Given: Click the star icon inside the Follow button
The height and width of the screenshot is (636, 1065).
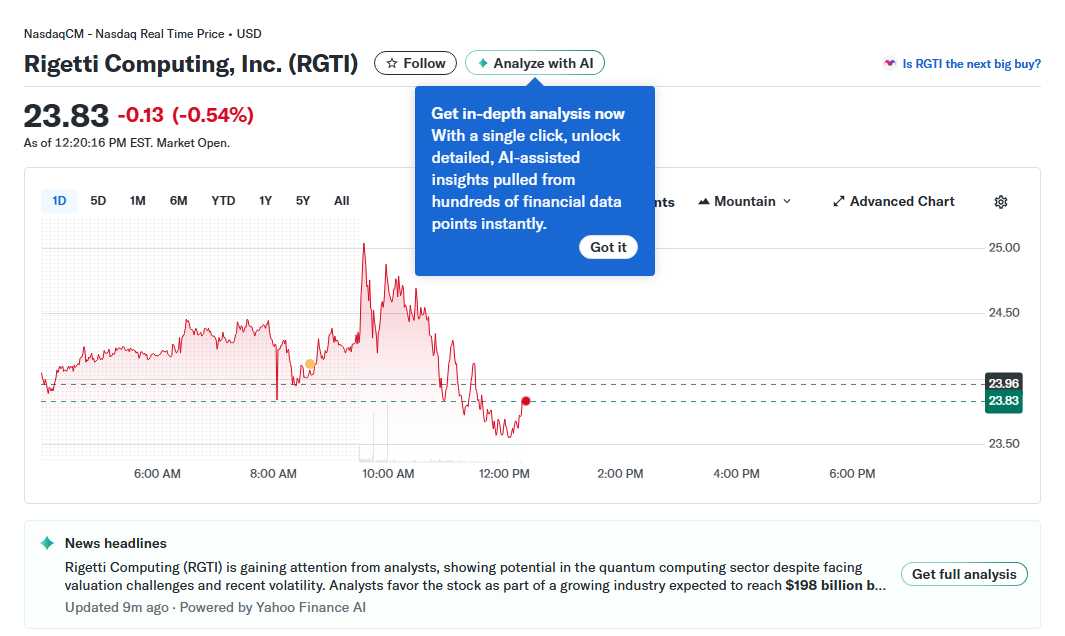Looking at the screenshot, I should (x=390, y=62).
